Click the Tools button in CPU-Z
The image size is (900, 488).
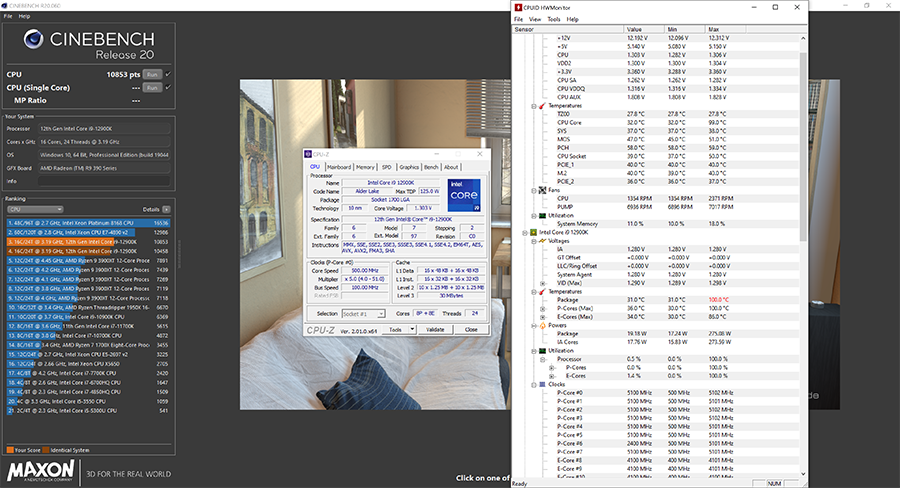395,330
